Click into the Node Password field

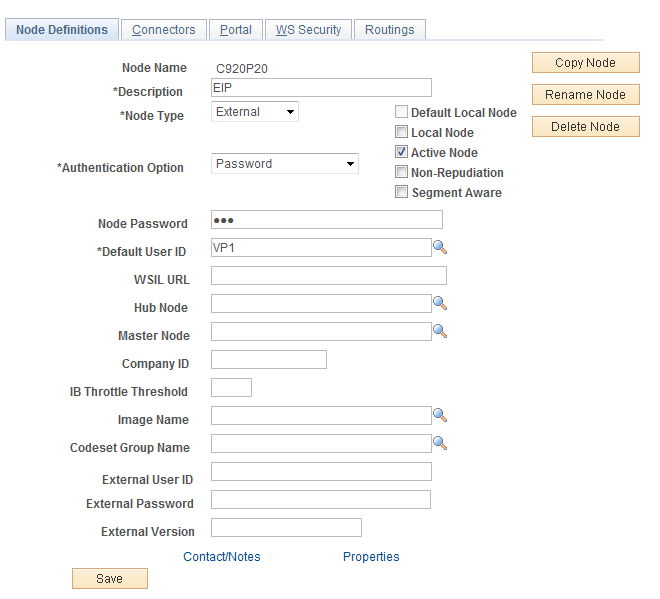click(327, 220)
